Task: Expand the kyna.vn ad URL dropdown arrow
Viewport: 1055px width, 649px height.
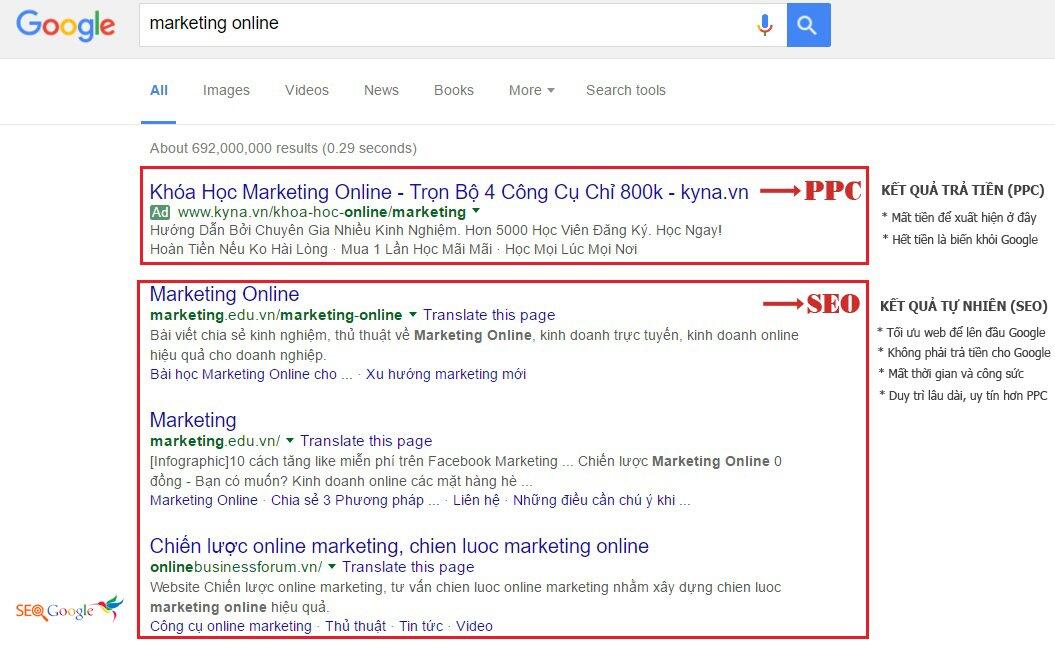Action: coord(476,211)
